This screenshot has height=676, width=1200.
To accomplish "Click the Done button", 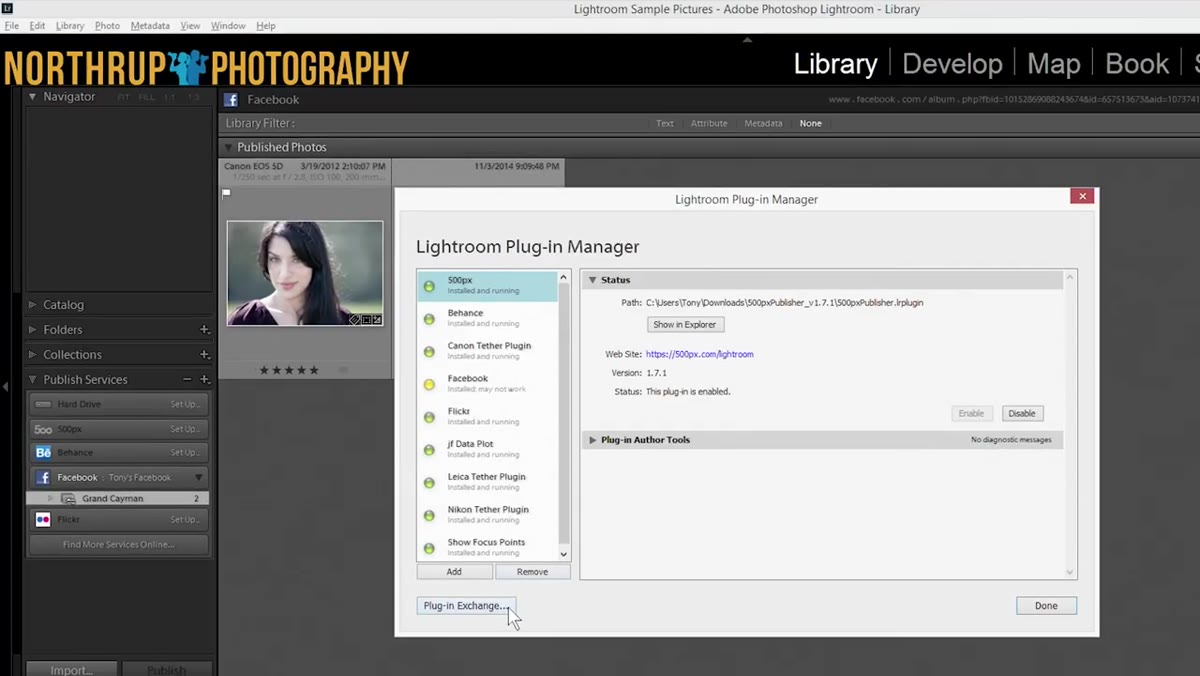I will [x=1046, y=606].
